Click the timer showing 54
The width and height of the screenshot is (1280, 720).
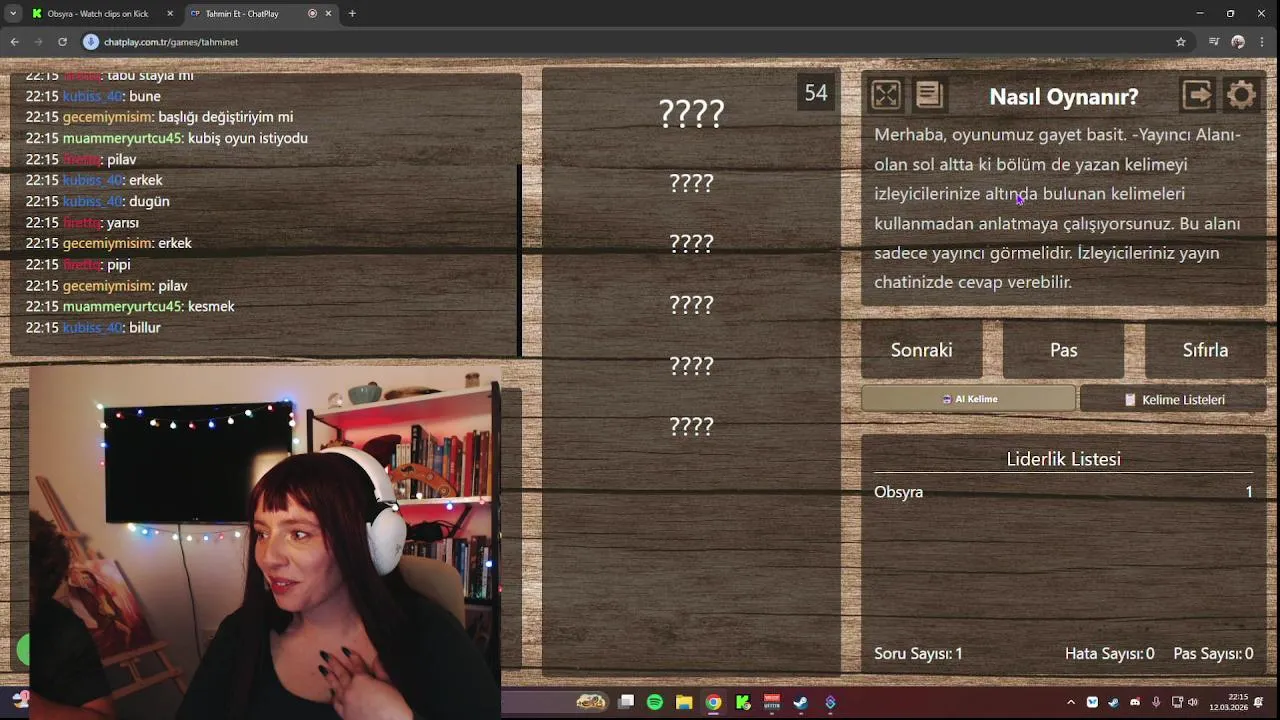click(x=816, y=93)
